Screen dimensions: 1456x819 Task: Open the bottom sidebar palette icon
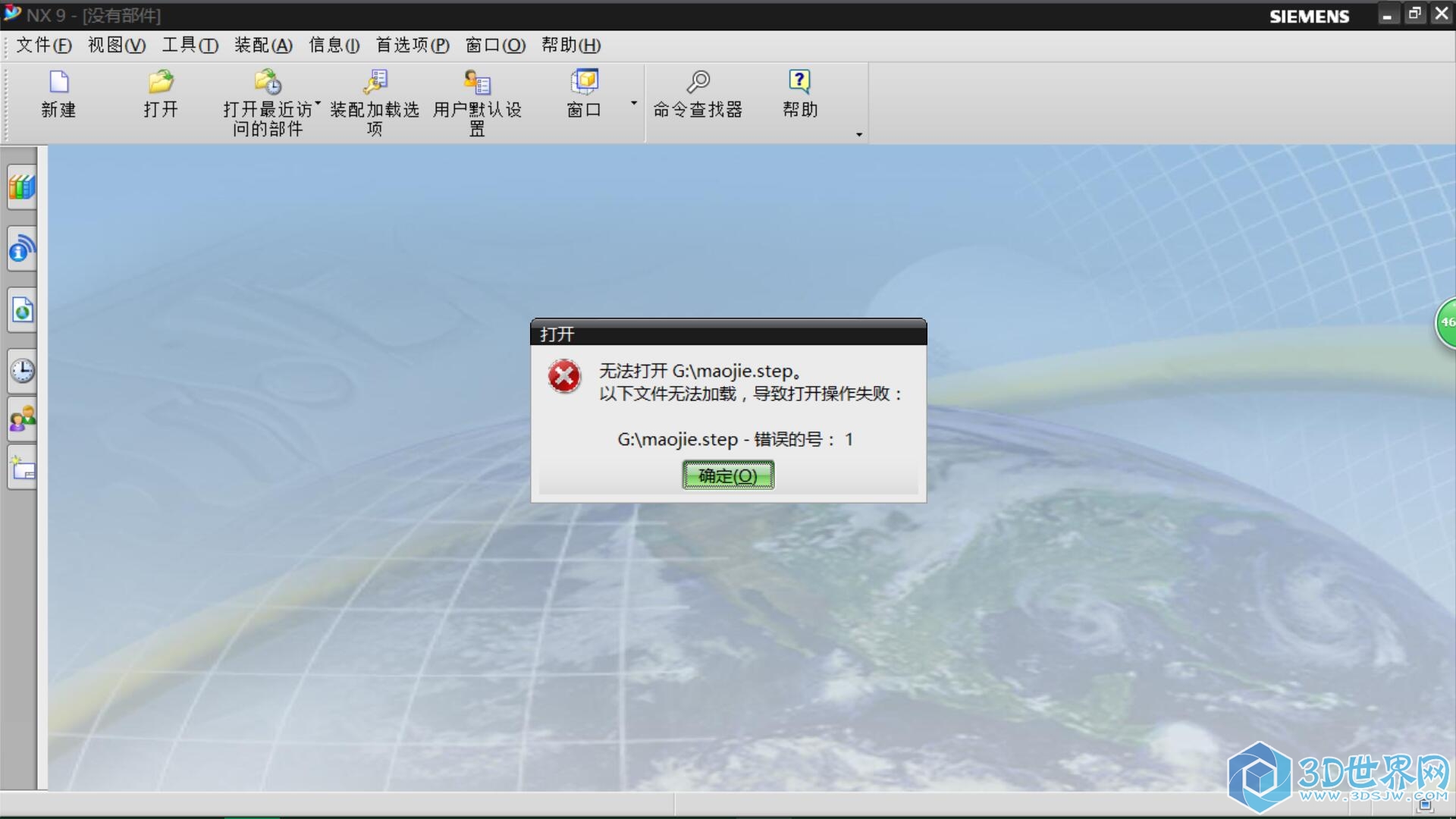(x=22, y=468)
